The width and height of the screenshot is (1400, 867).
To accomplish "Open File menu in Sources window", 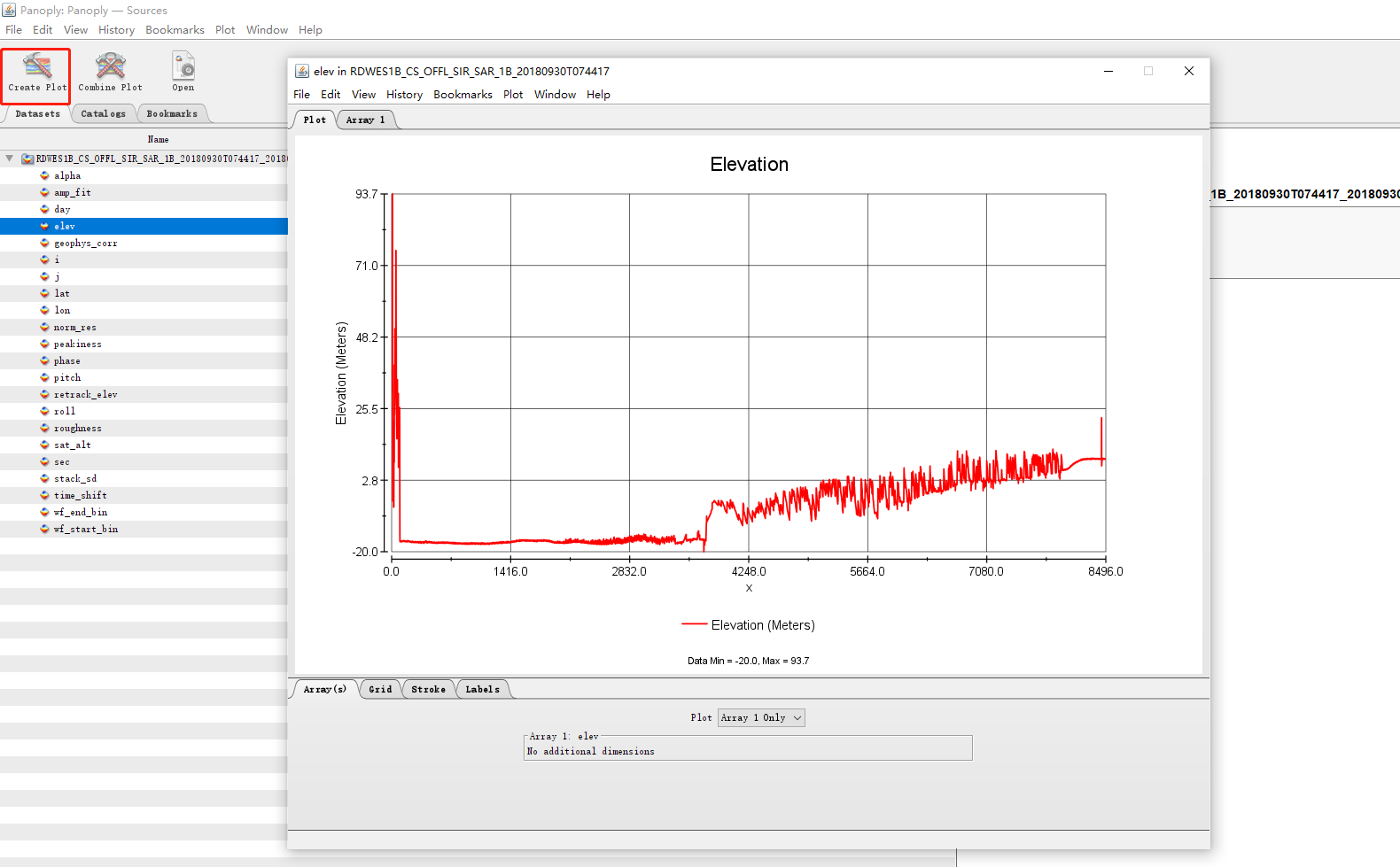I will click(13, 29).
